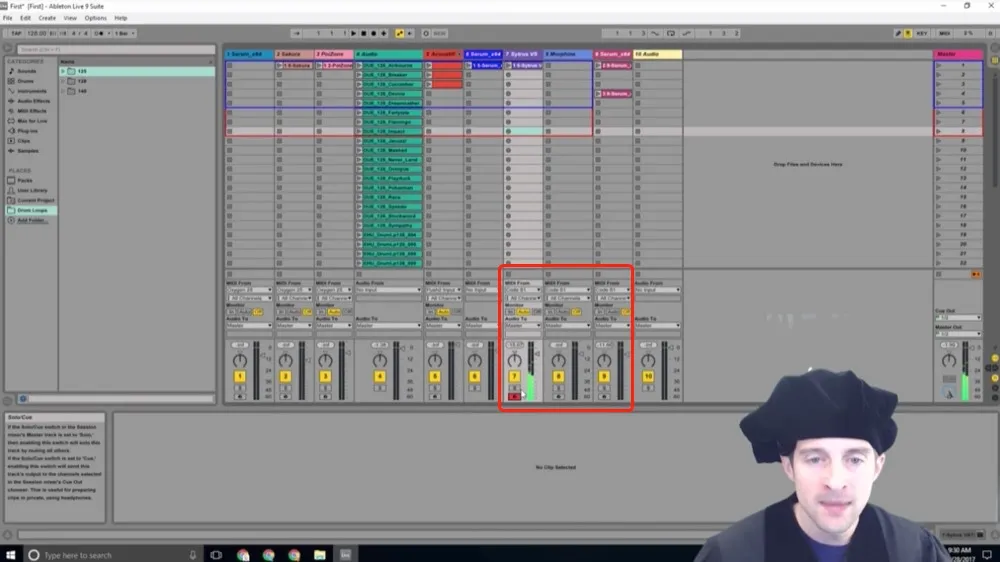The height and width of the screenshot is (562, 1000).
Task: Open track 1 MIDI From dropdown
Action: pyautogui.click(x=249, y=290)
